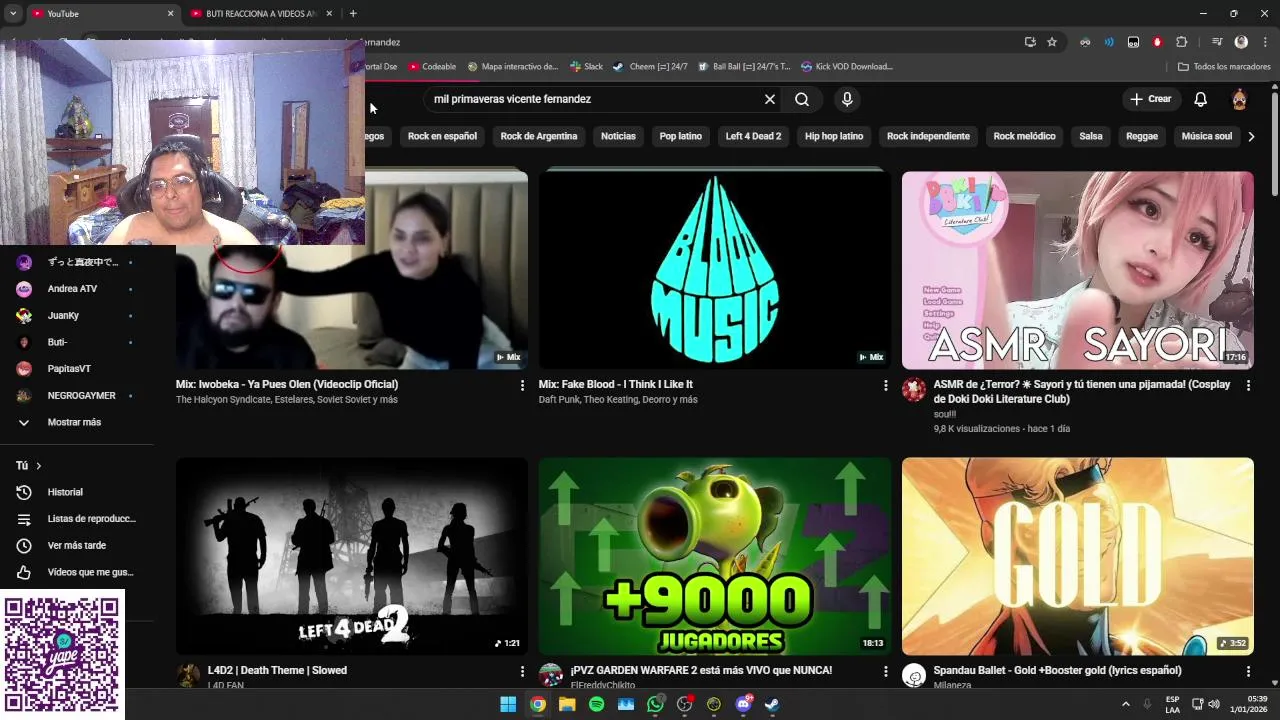This screenshot has width=1280, height=720.
Task: Show hidden system tray icons
Action: point(1125,704)
